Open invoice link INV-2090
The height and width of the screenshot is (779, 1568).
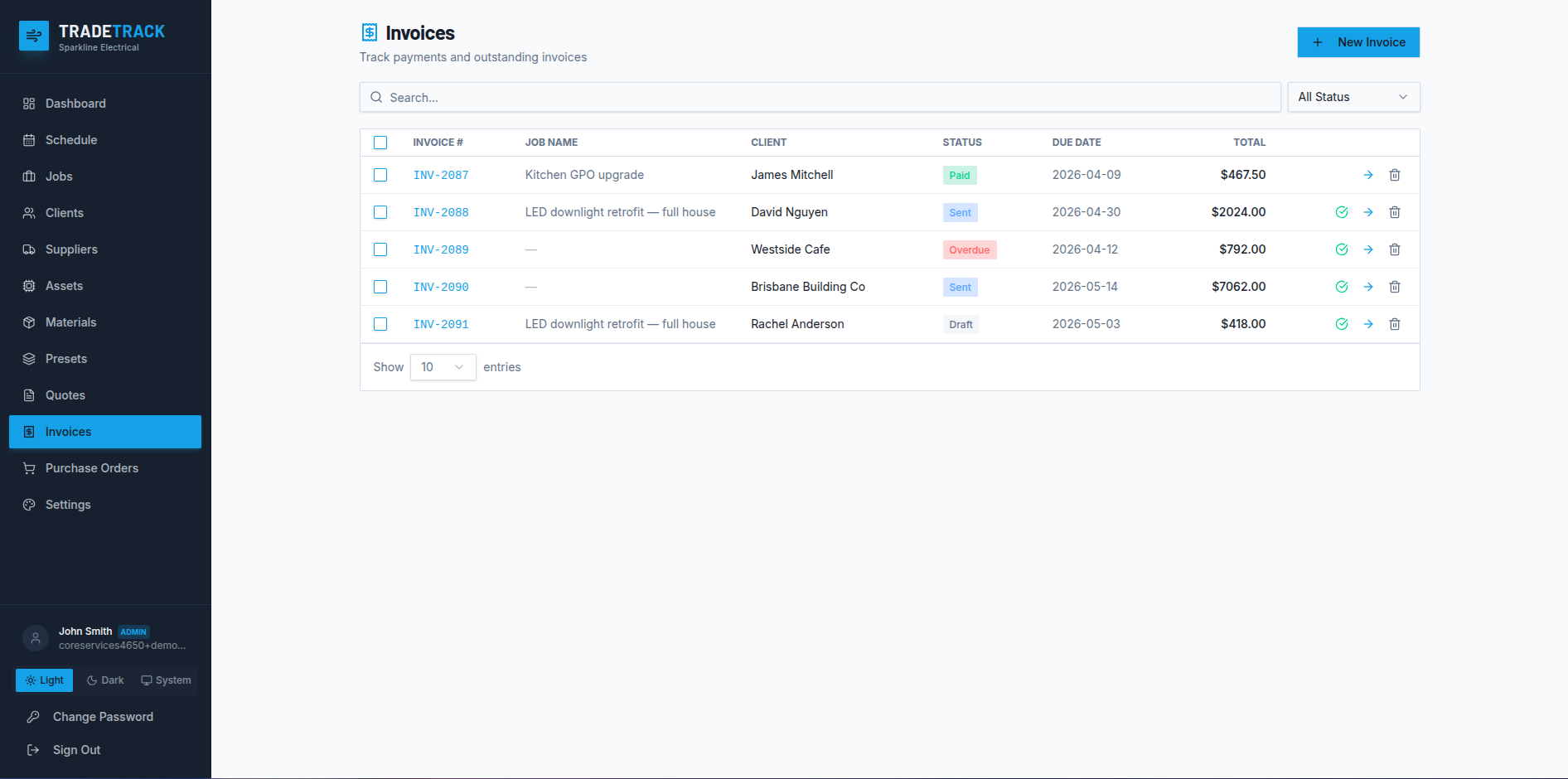tap(441, 287)
